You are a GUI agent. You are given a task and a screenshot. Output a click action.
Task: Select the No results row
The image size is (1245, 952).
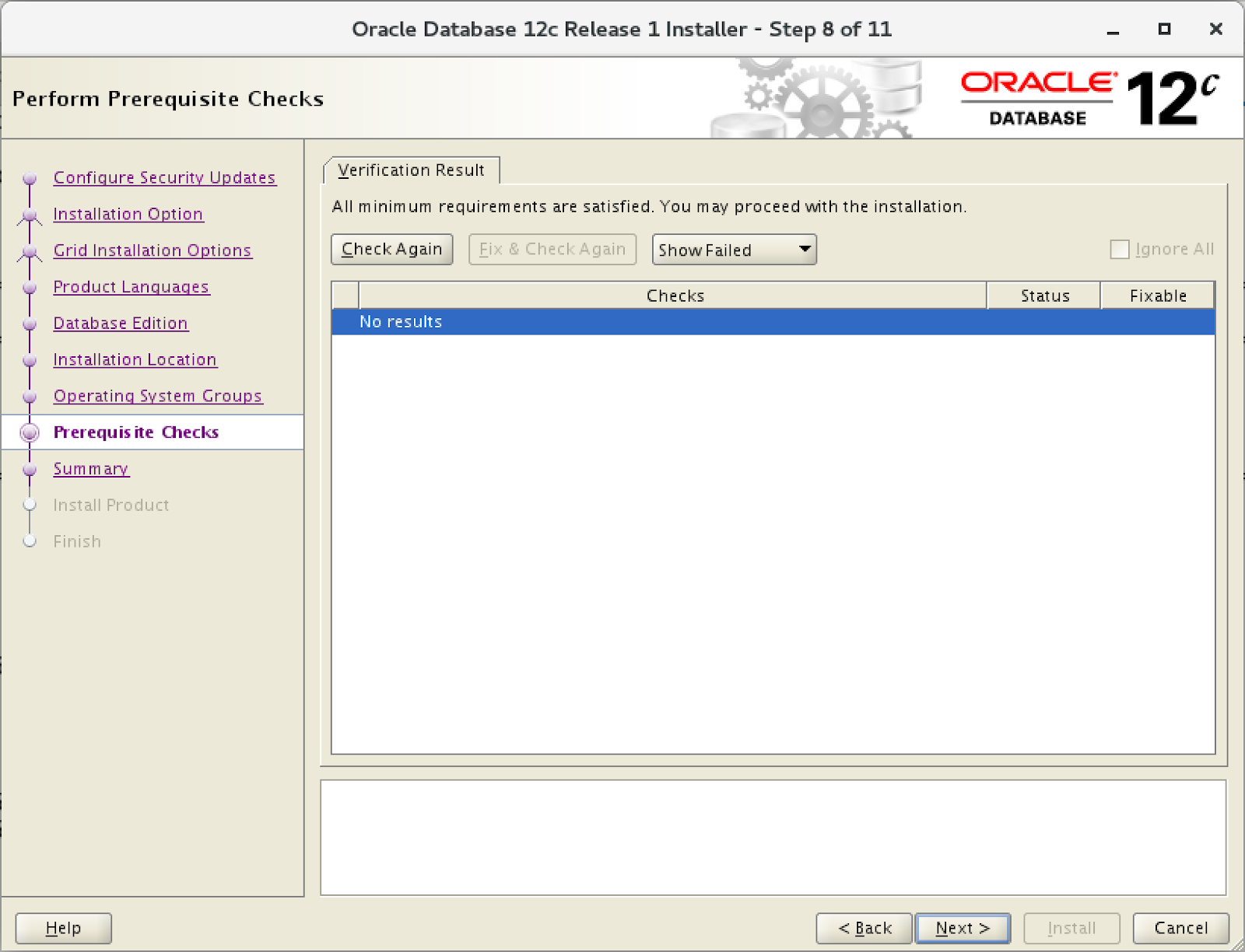pyautogui.click(x=772, y=322)
